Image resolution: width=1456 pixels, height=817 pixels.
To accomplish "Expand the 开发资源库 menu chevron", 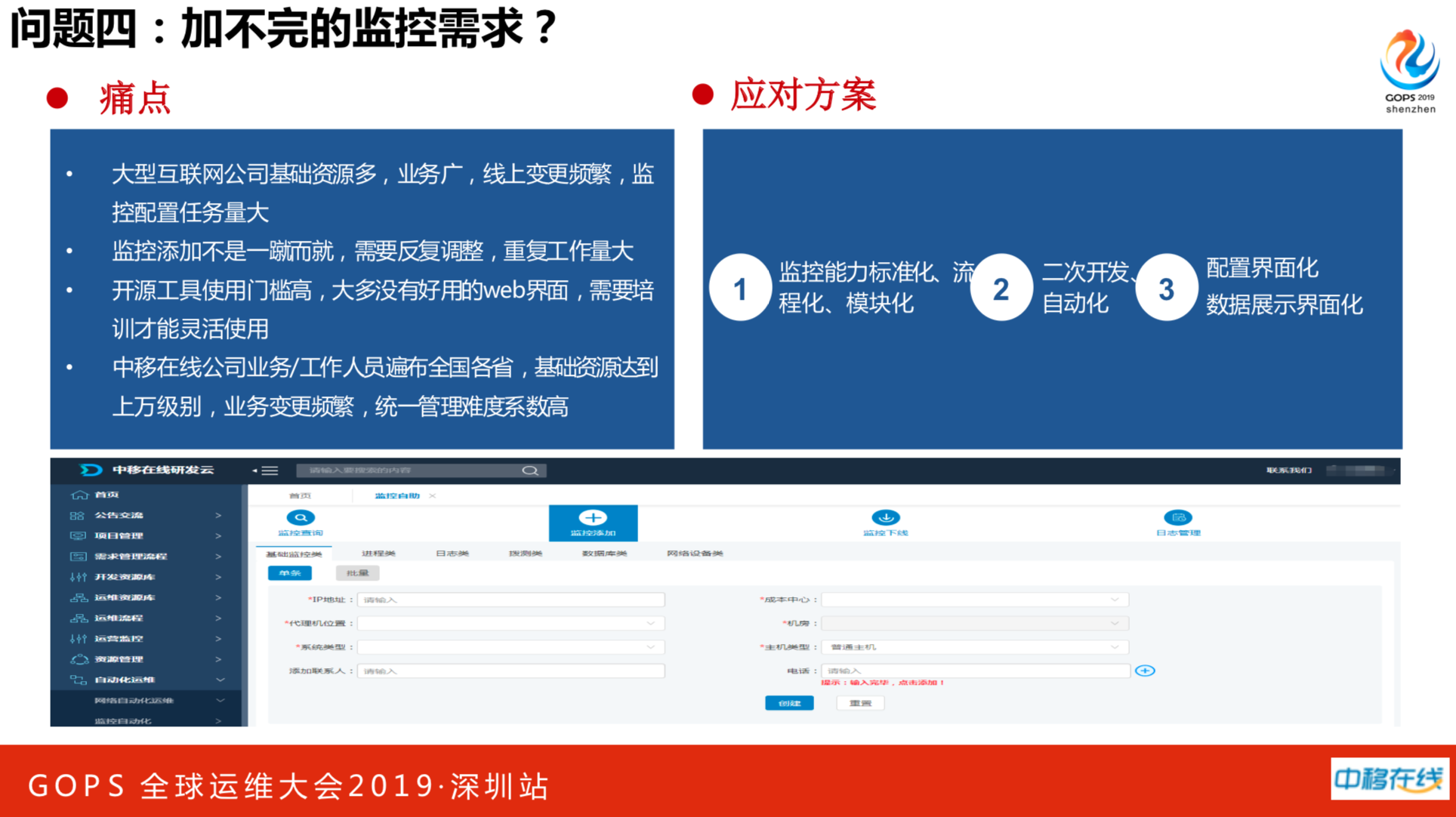I will (x=218, y=577).
